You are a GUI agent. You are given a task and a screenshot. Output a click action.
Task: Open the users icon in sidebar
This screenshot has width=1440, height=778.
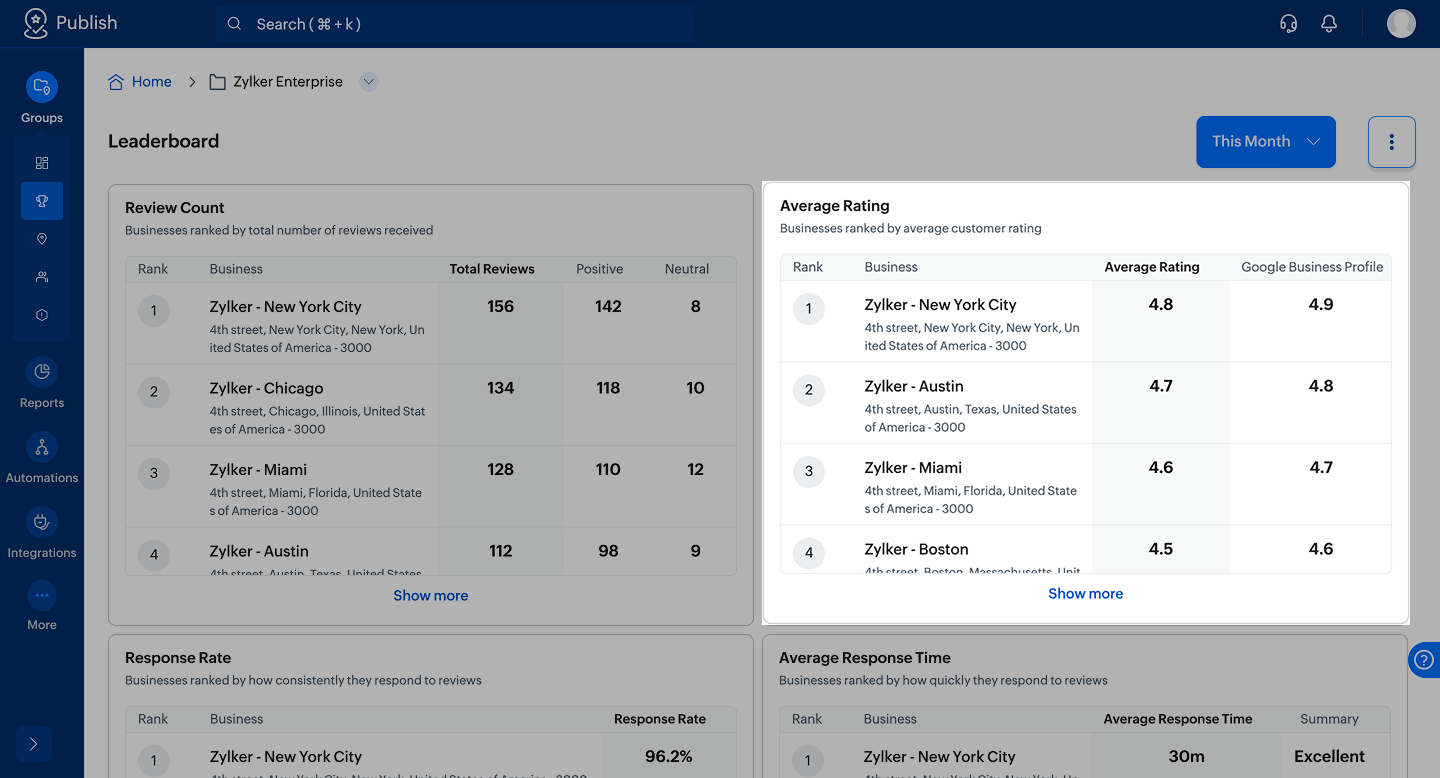pos(42,277)
